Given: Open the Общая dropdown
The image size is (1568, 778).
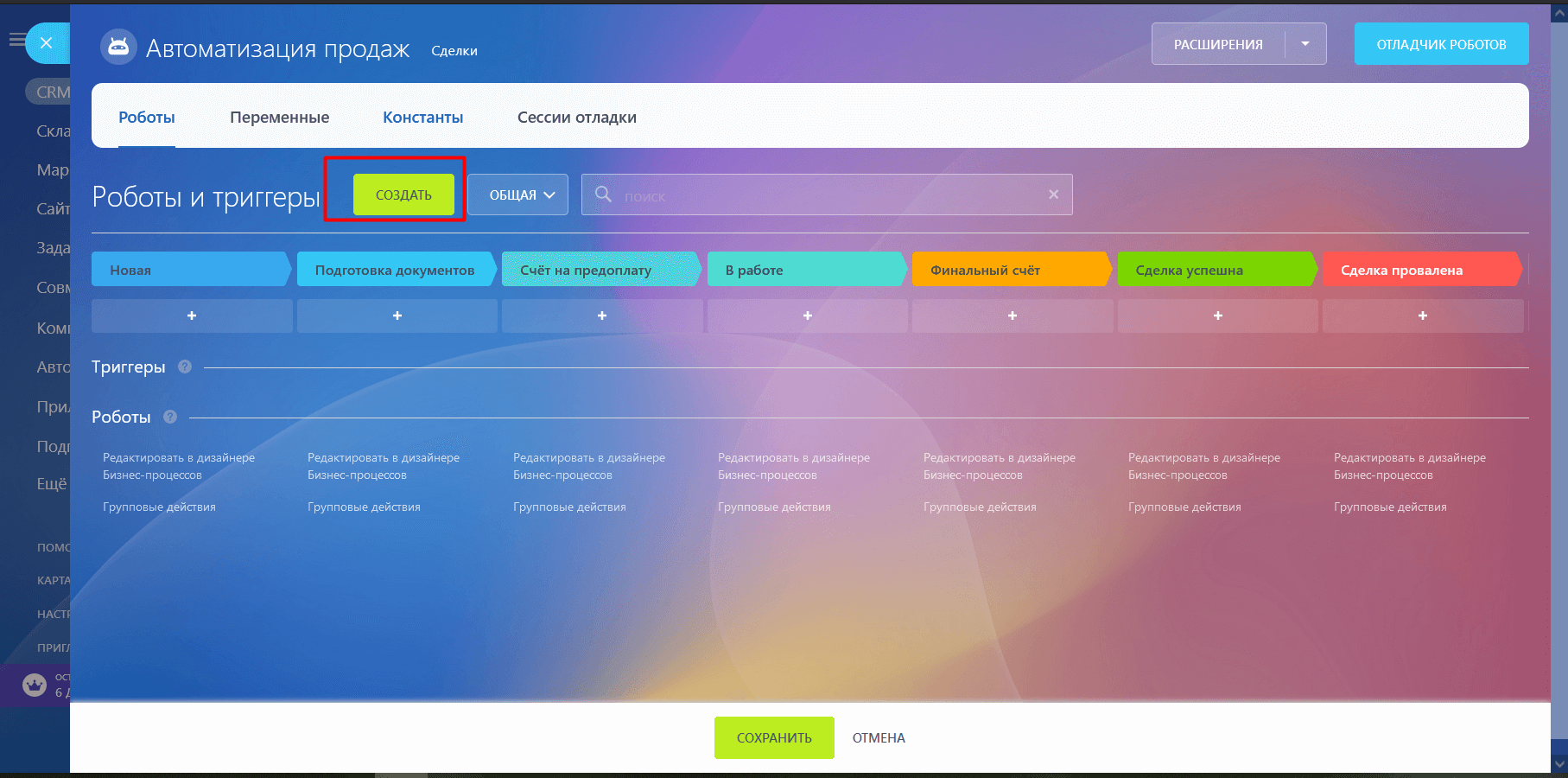Looking at the screenshot, I should [518, 195].
